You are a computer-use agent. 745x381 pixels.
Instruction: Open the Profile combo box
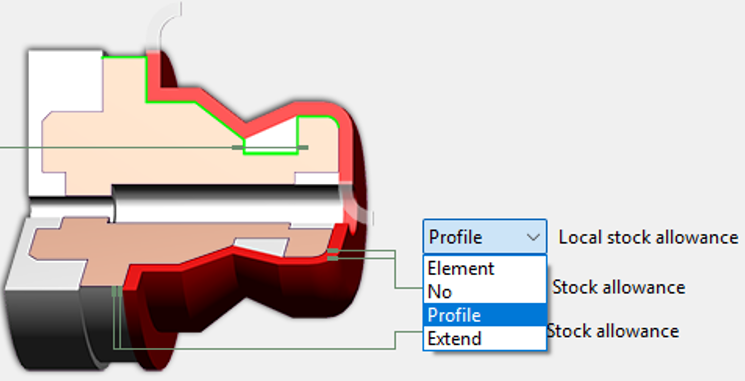click(485, 237)
